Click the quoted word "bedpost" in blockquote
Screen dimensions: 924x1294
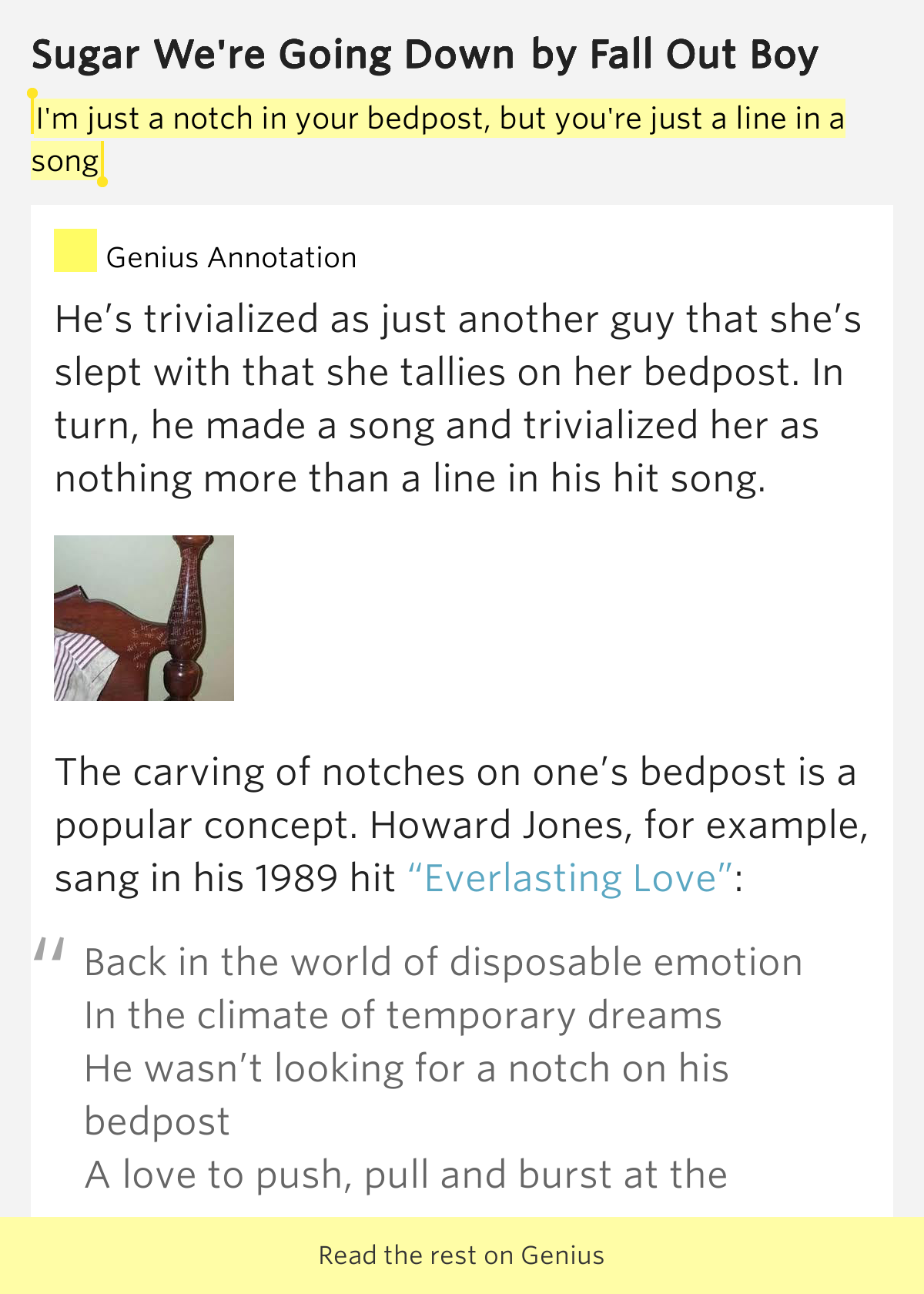click(x=157, y=1121)
